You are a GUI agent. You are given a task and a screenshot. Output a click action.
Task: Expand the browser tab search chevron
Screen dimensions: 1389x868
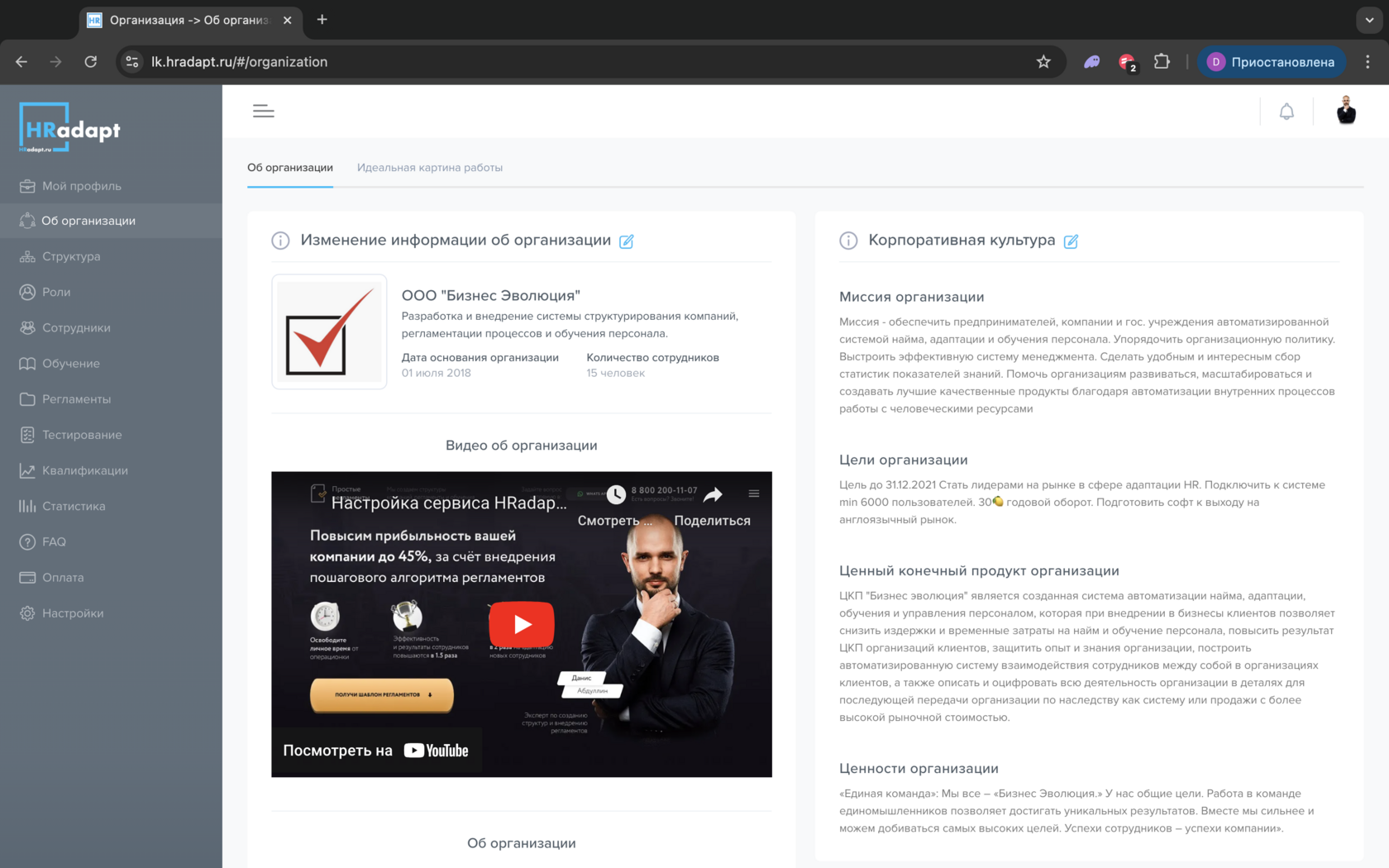[x=1369, y=20]
